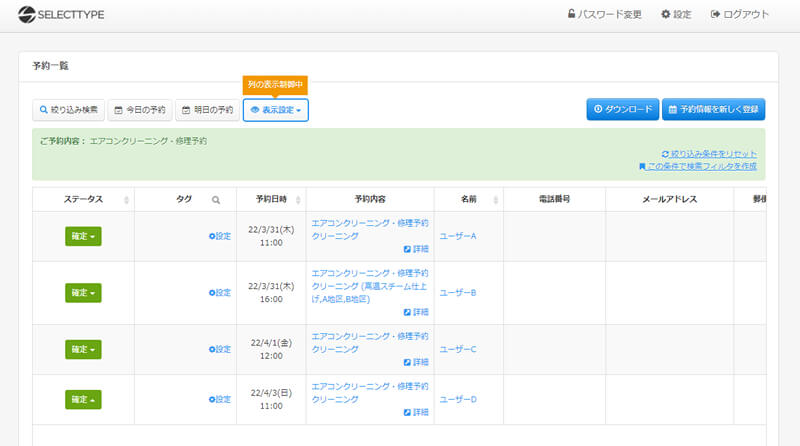
Task: Expand the 確定 status dropdown for ユーザーA
Action: [x=83, y=236]
